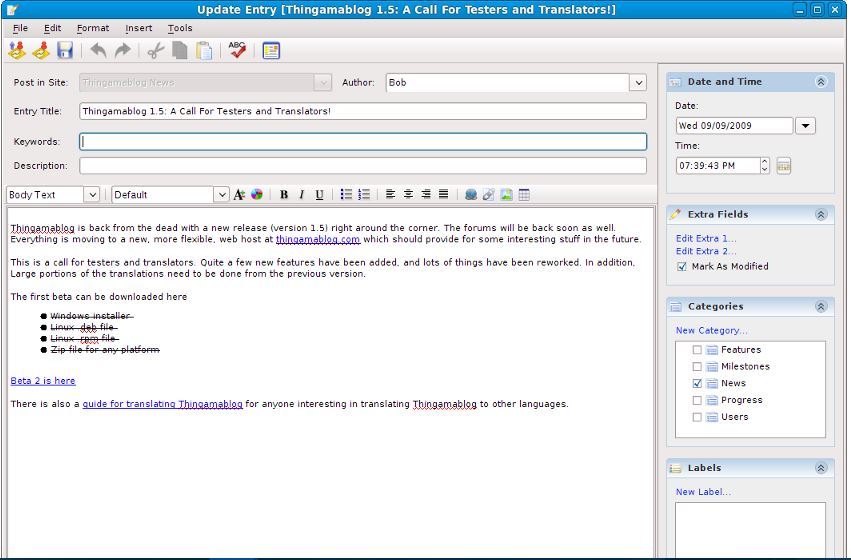Click New Category link
The image size is (851, 560).
711,330
